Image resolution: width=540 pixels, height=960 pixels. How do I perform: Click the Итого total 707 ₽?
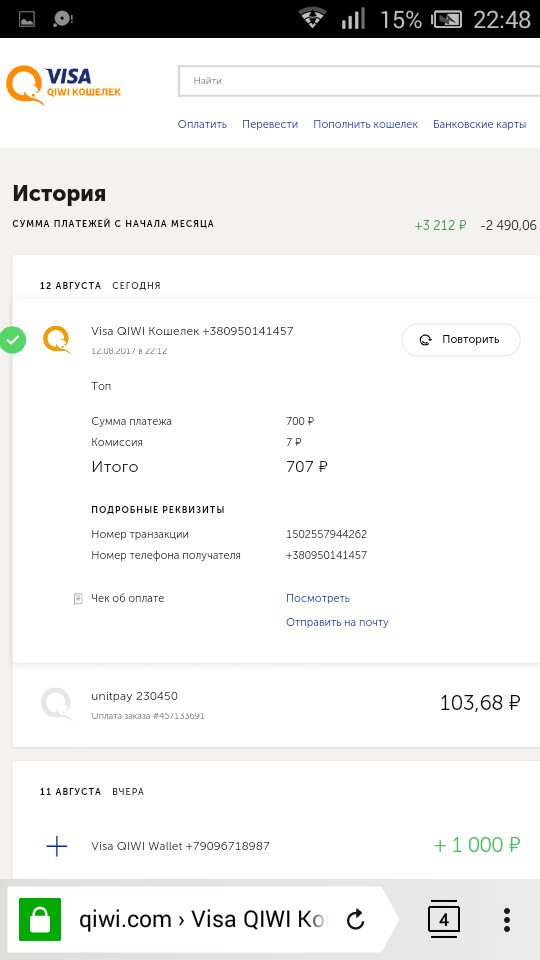(307, 467)
